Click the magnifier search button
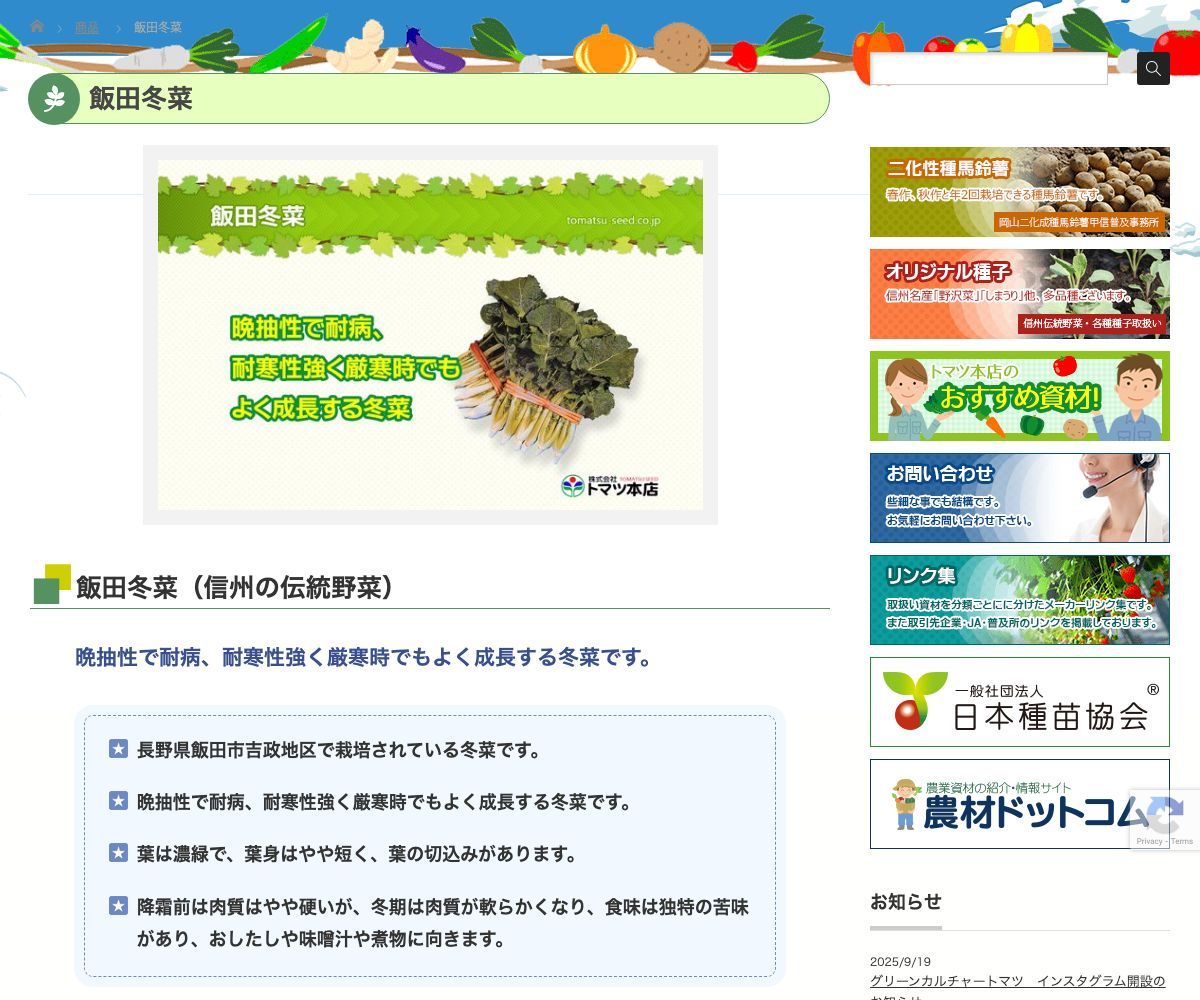 pyautogui.click(x=1153, y=69)
